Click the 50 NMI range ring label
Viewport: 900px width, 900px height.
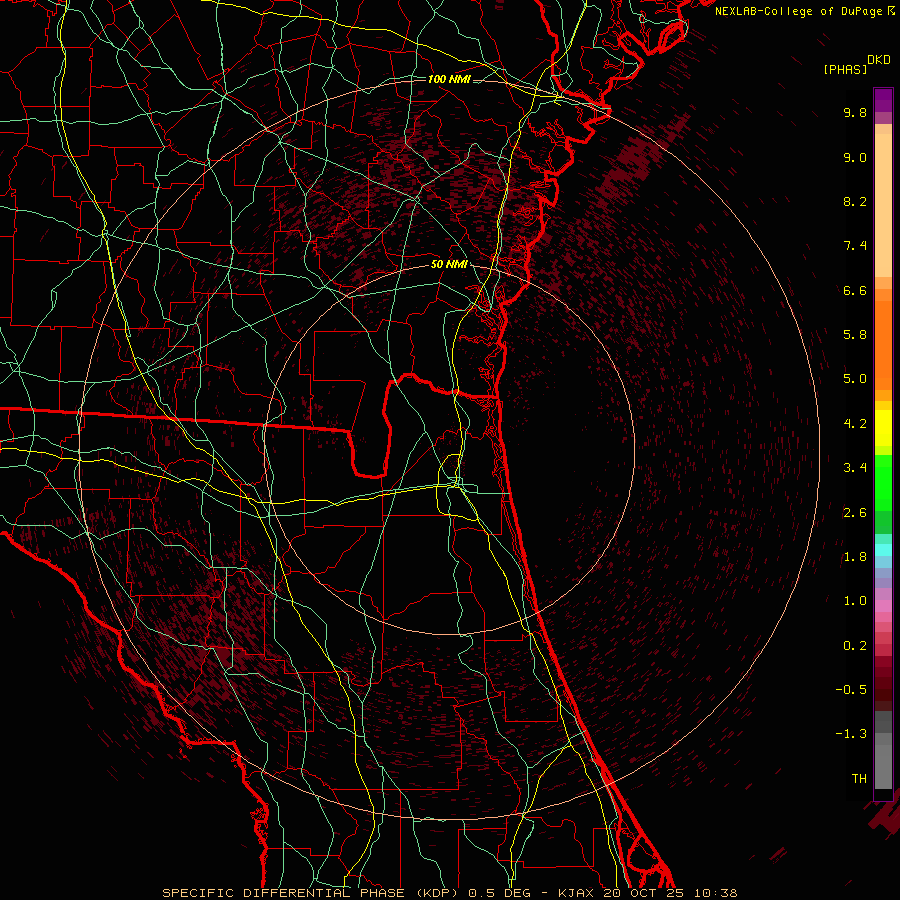click(448, 264)
